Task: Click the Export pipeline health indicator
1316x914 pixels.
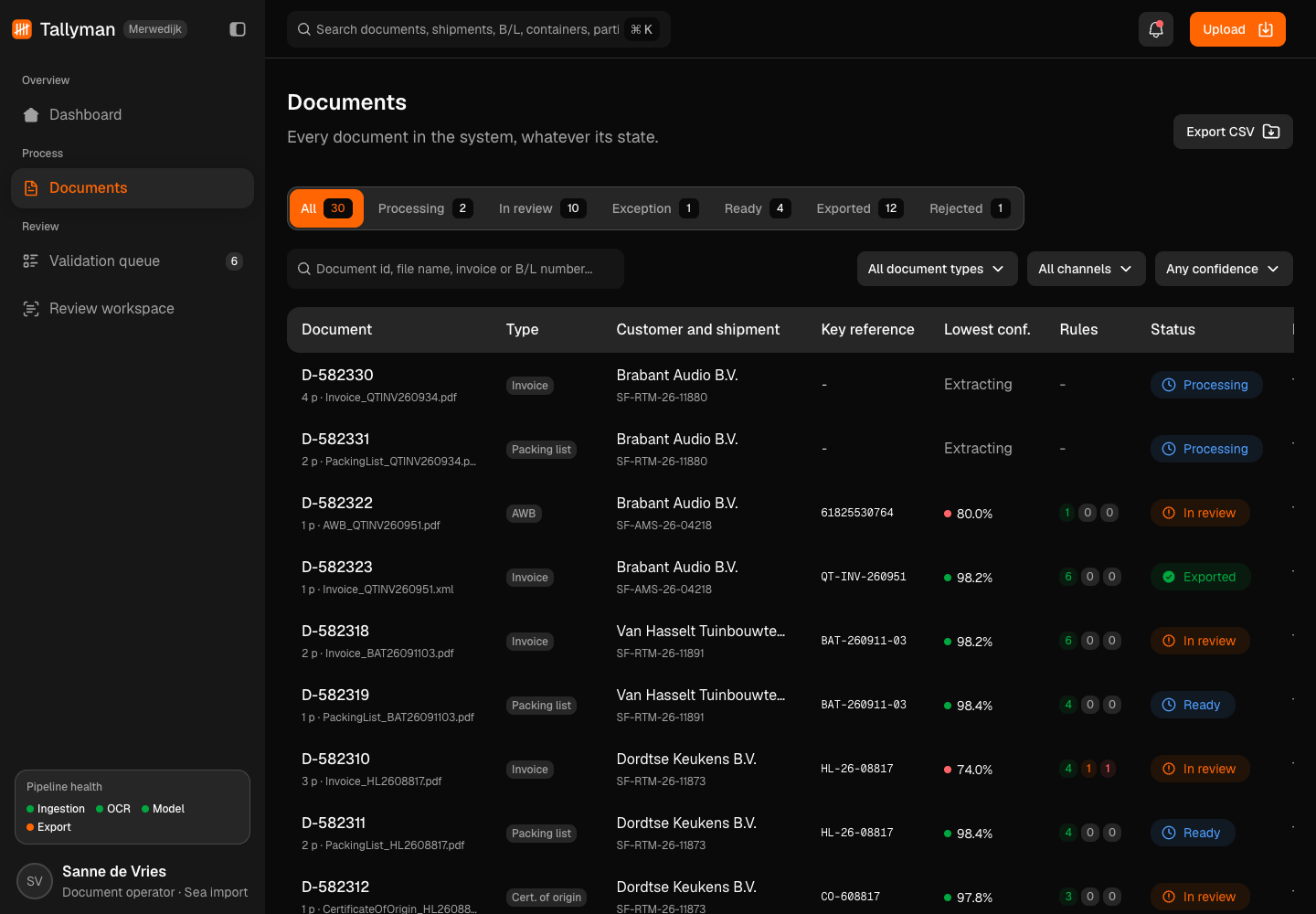Action: point(49,827)
